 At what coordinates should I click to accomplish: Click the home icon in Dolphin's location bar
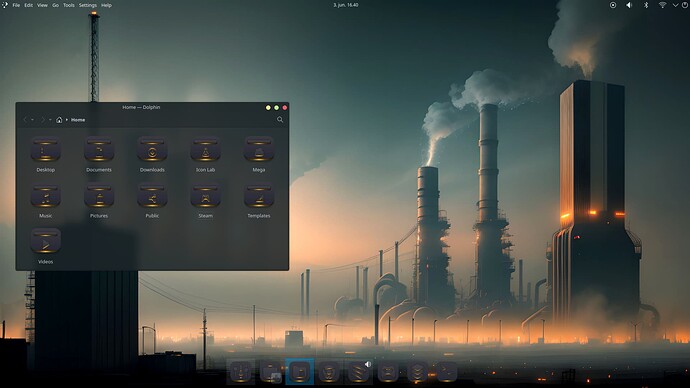pos(59,120)
